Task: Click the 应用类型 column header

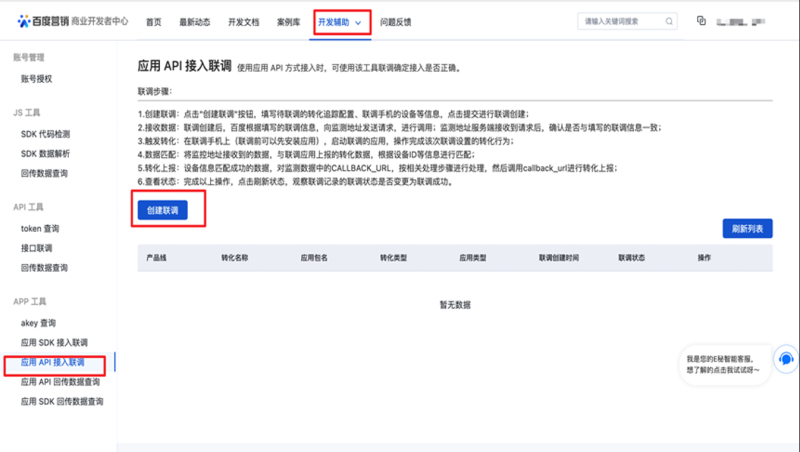Action: [473, 258]
